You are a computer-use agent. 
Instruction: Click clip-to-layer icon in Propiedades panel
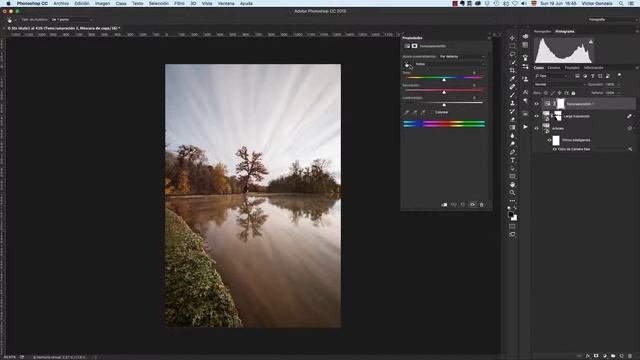(444, 204)
